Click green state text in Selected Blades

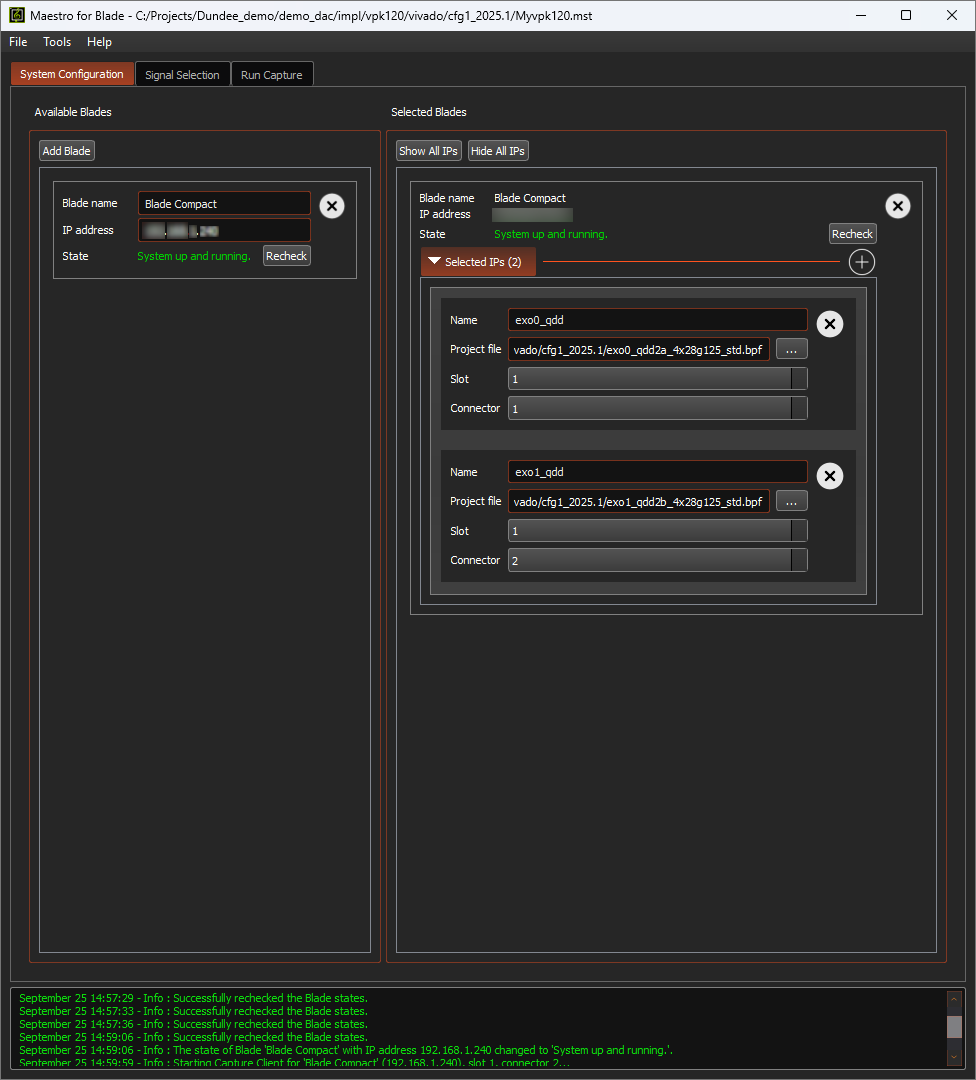click(551, 234)
